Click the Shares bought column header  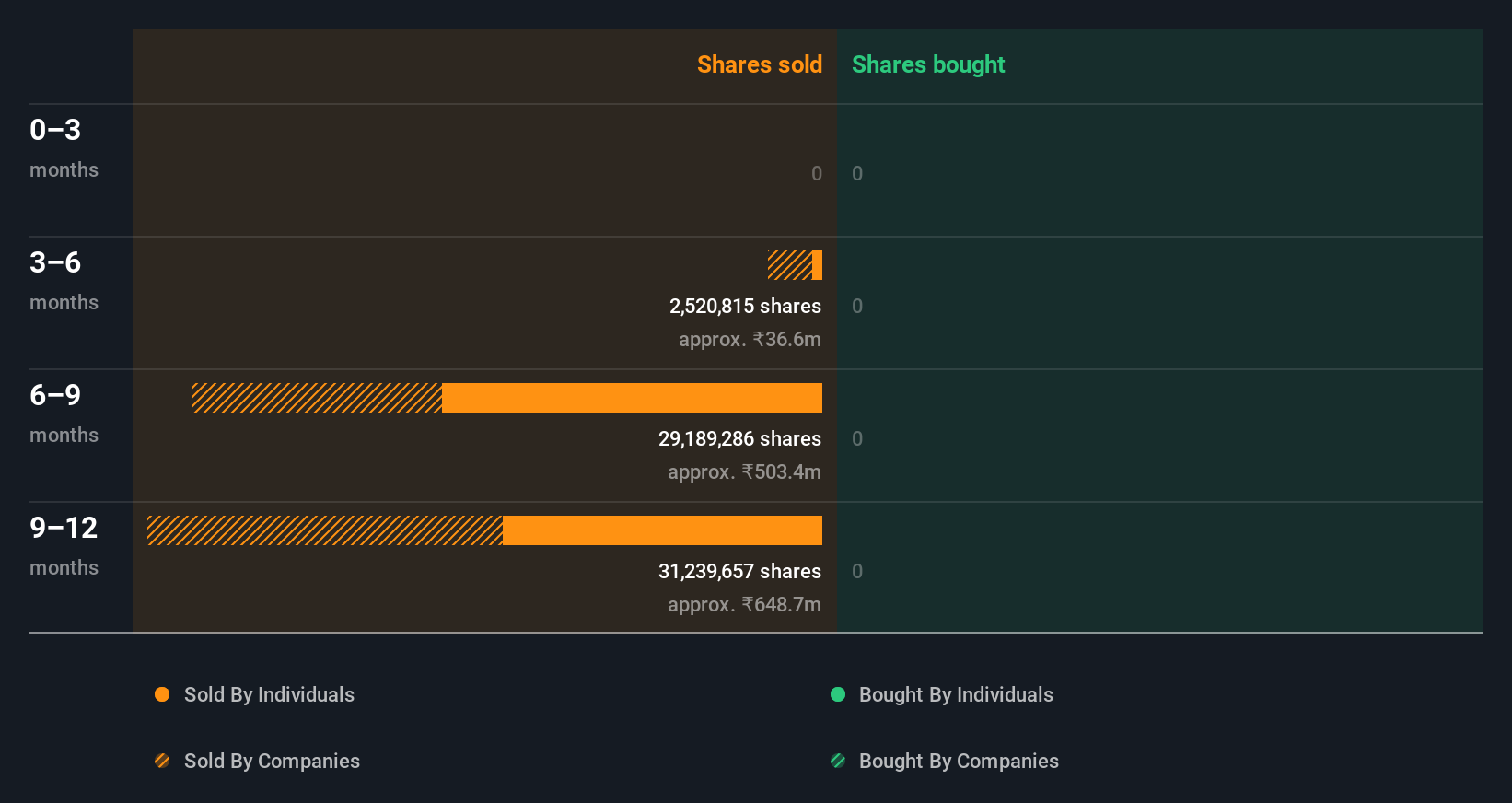pyautogui.click(x=928, y=64)
